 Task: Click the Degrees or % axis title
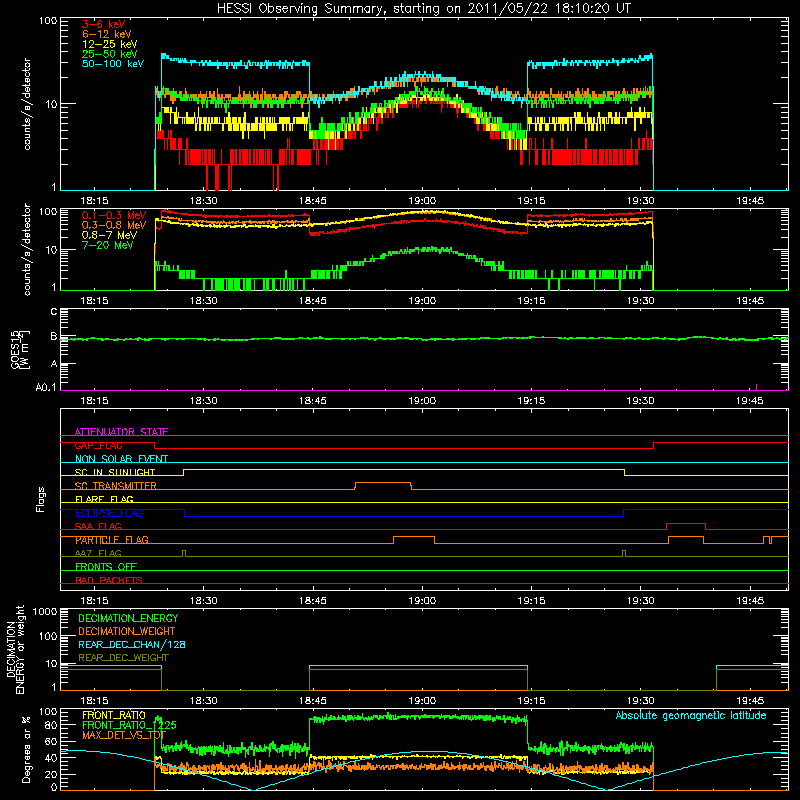click(x=26, y=749)
